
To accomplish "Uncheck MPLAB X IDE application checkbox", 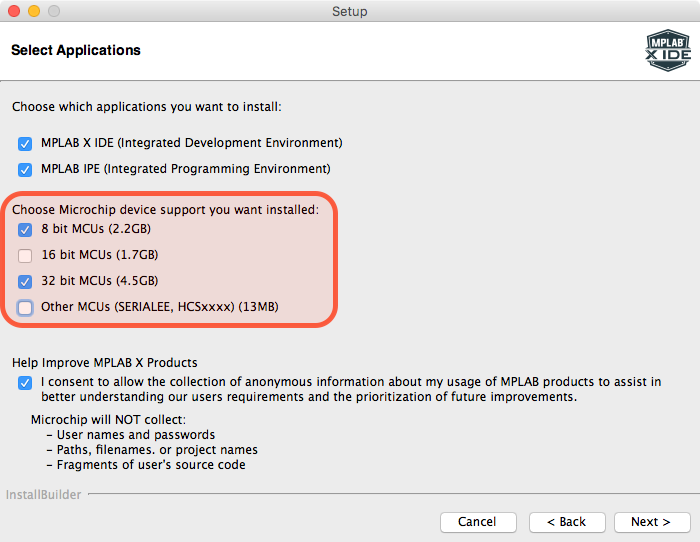I will tap(25, 143).
